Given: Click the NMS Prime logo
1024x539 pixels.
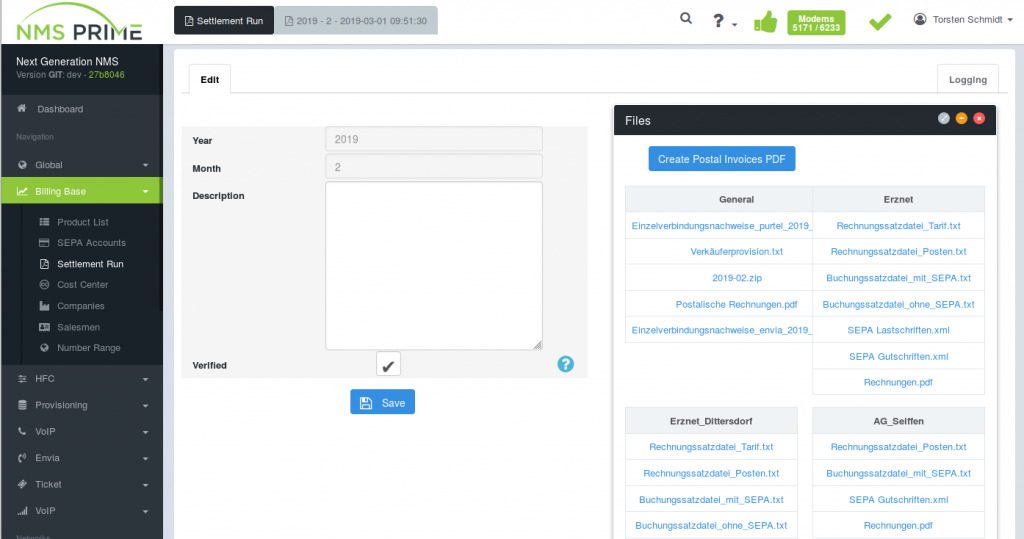Looking at the screenshot, I should (x=80, y=22).
